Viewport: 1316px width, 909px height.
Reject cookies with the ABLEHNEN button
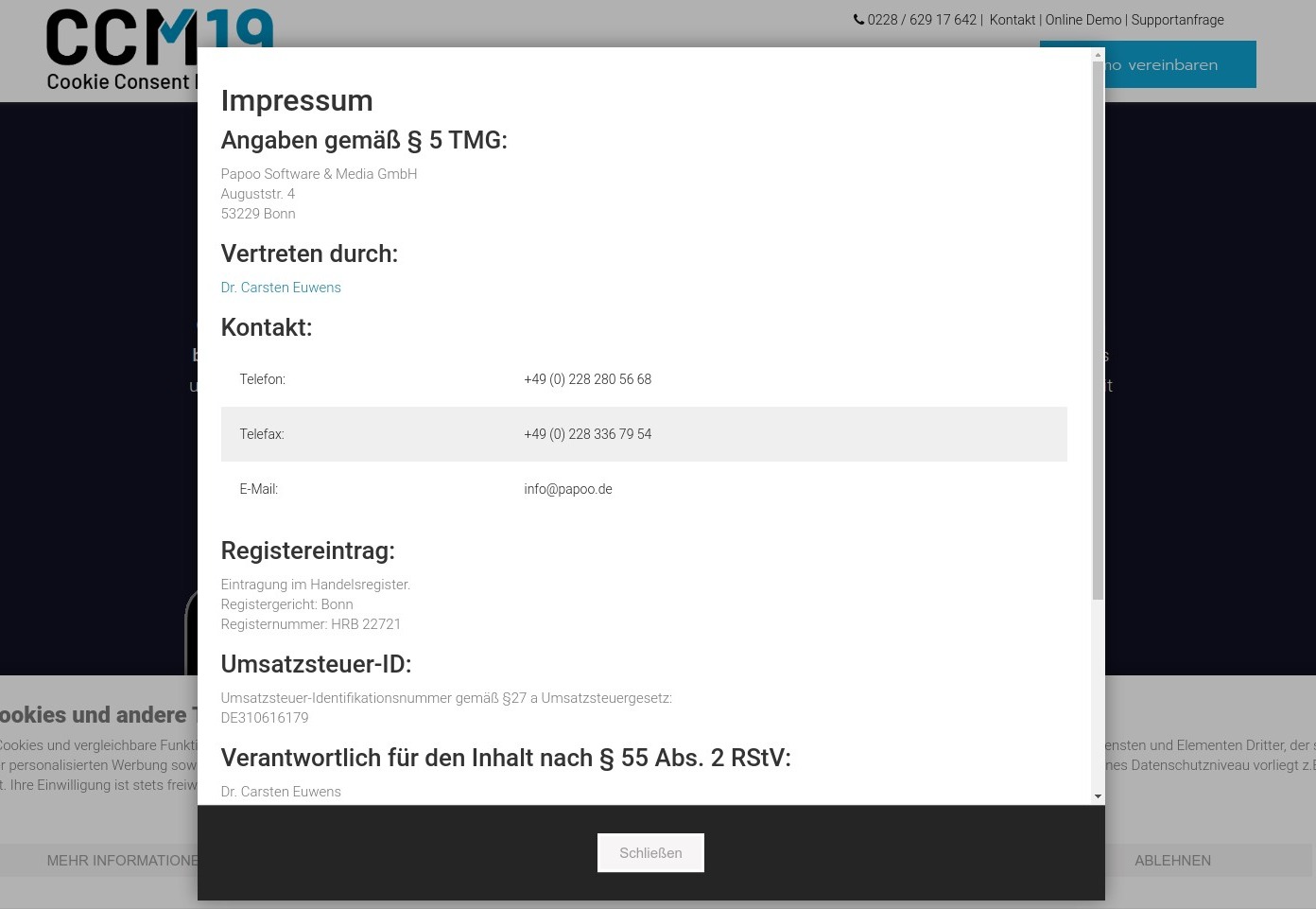[x=1172, y=861]
